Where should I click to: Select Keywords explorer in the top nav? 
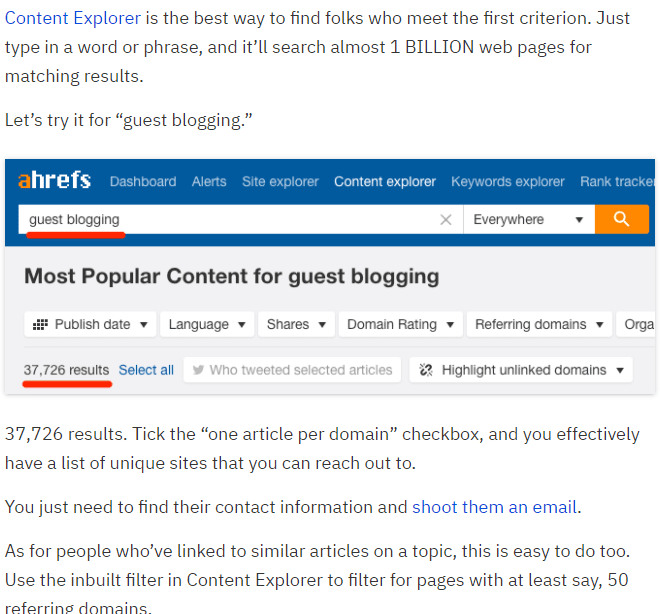coord(507,182)
